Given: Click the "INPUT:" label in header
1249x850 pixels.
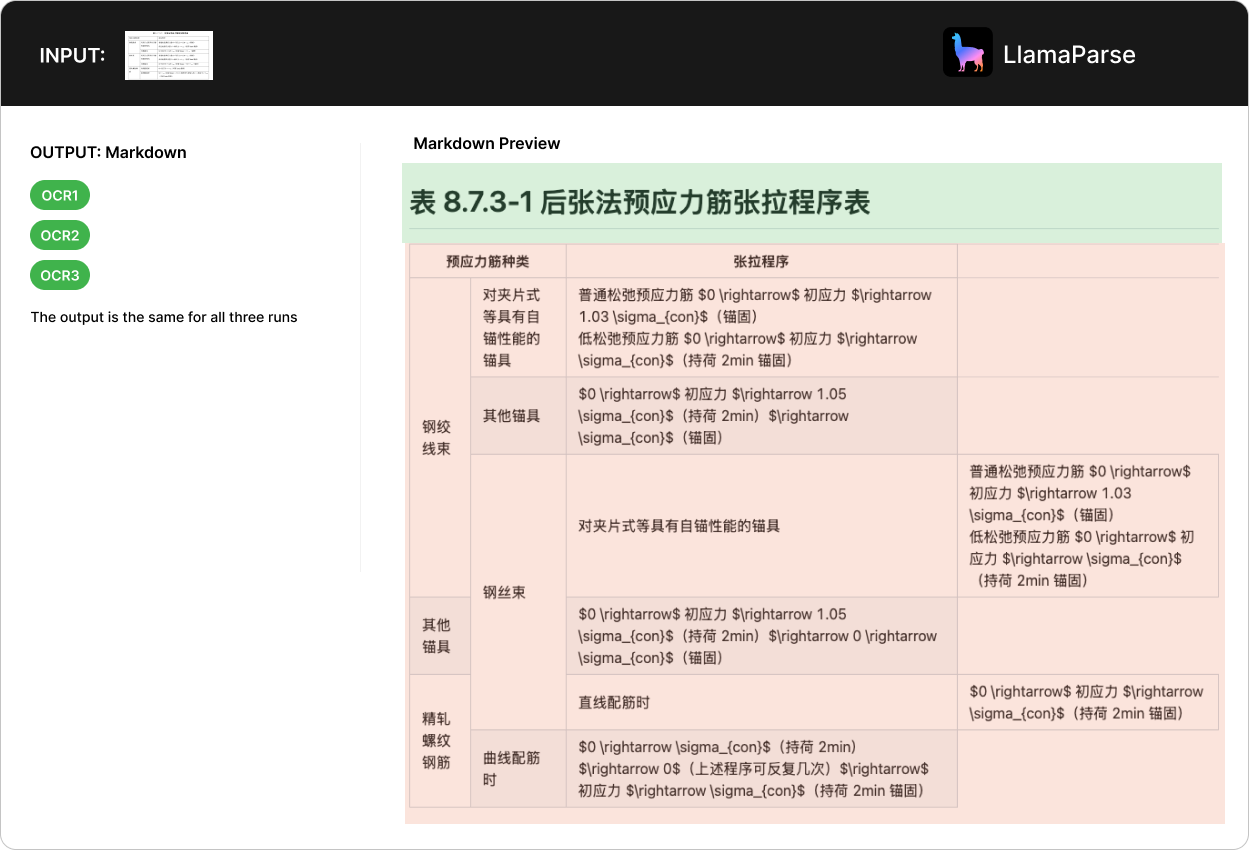Looking at the screenshot, I should tap(72, 56).
